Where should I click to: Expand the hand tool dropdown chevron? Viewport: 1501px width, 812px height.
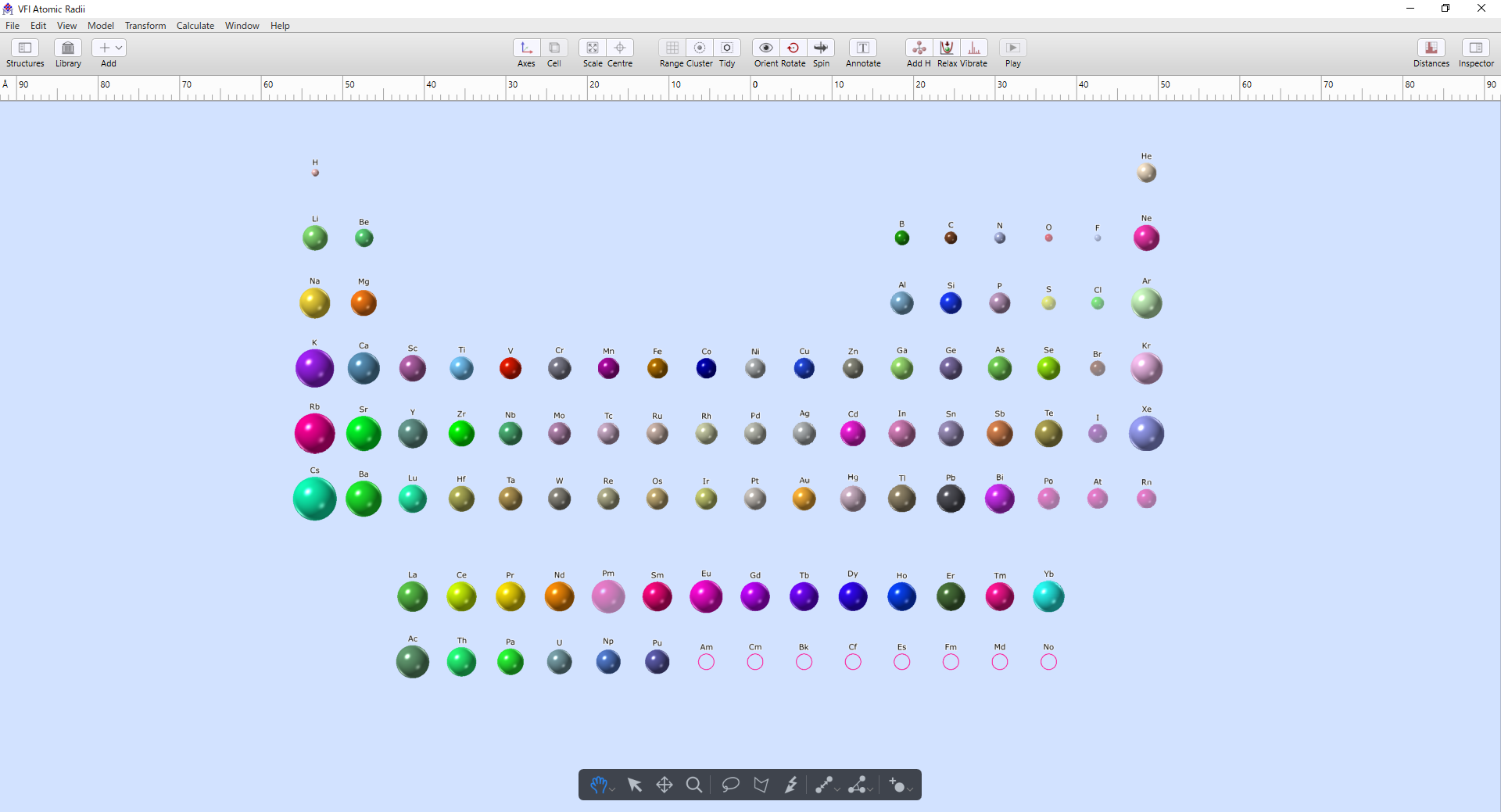pyautogui.click(x=612, y=789)
